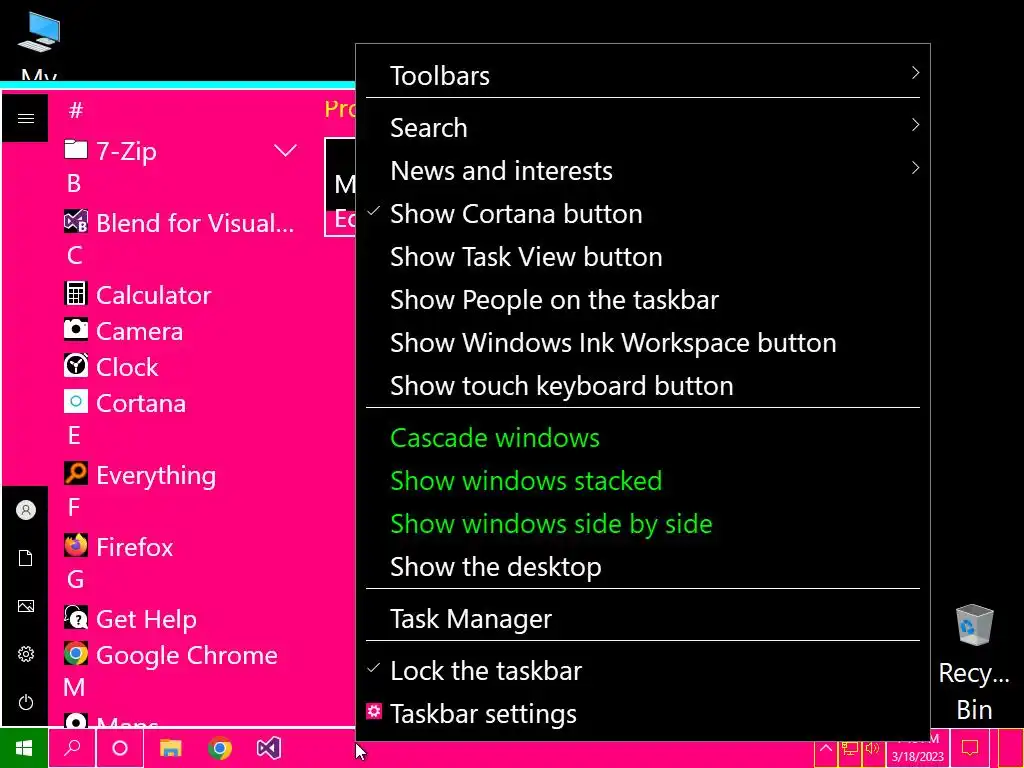Open Task Manager from context menu
The width and height of the screenshot is (1024, 768).
(643, 618)
